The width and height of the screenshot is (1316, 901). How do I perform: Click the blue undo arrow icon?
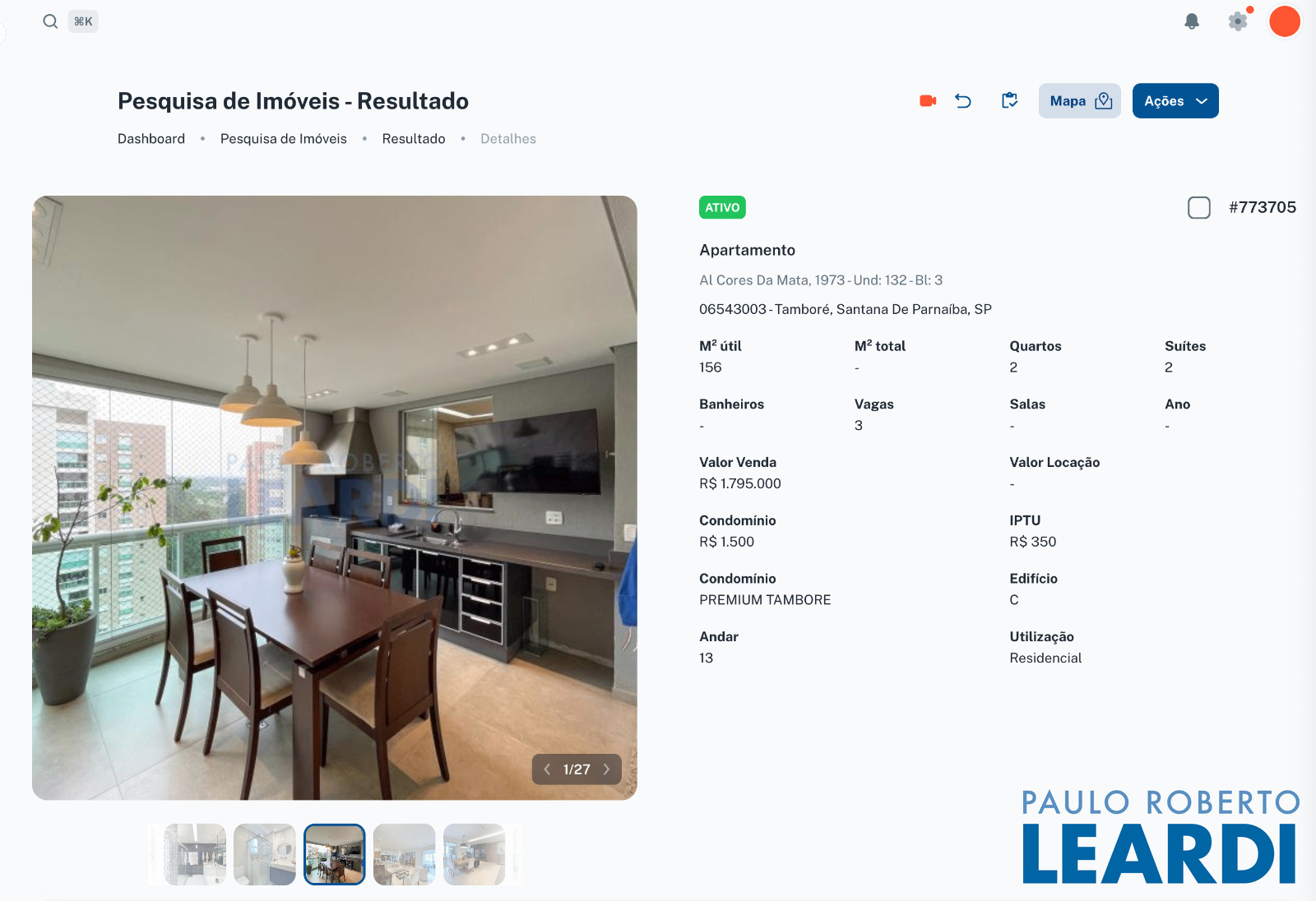(x=963, y=101)
